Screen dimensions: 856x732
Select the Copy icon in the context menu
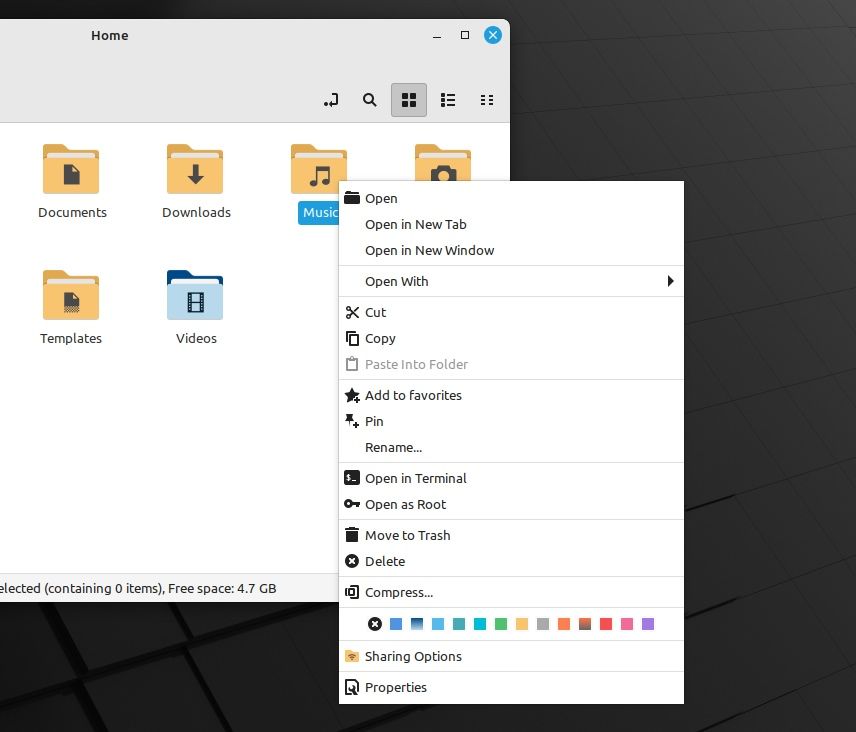[351, 338]
